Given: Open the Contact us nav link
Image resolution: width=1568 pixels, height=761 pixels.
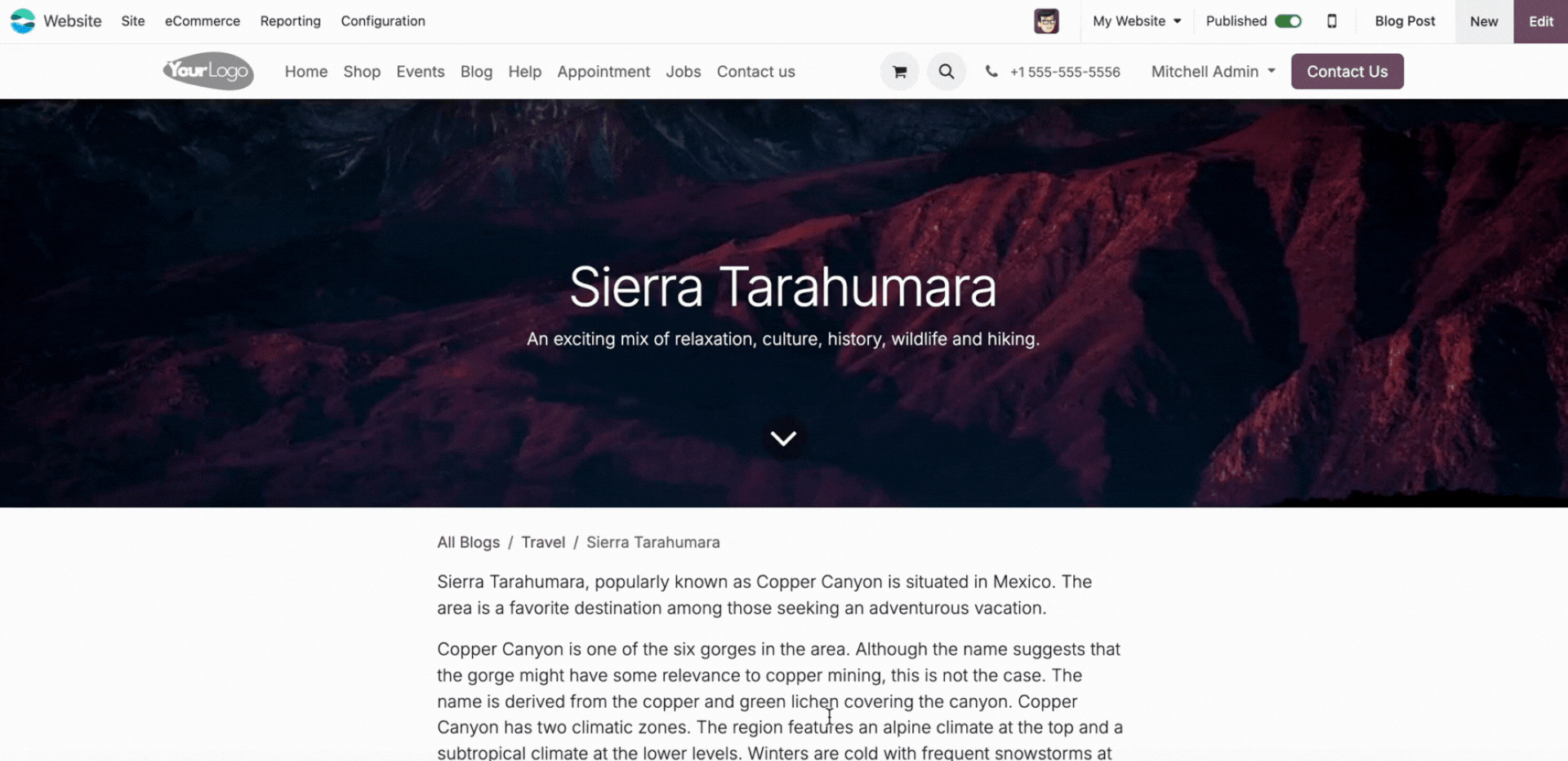Looking at the screenshot, I should (x=755, y=72).
